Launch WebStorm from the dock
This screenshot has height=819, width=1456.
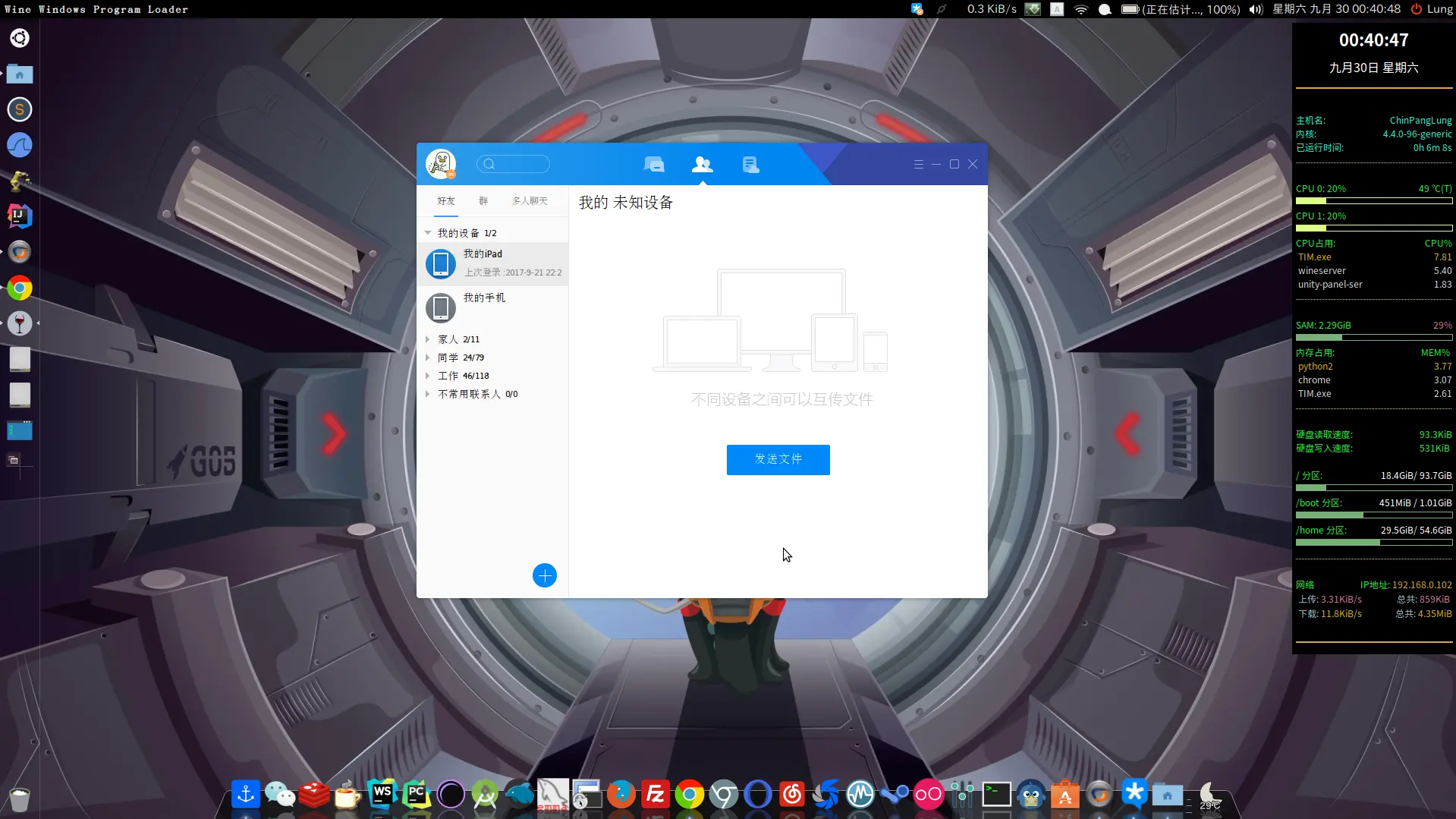[382, 794]
